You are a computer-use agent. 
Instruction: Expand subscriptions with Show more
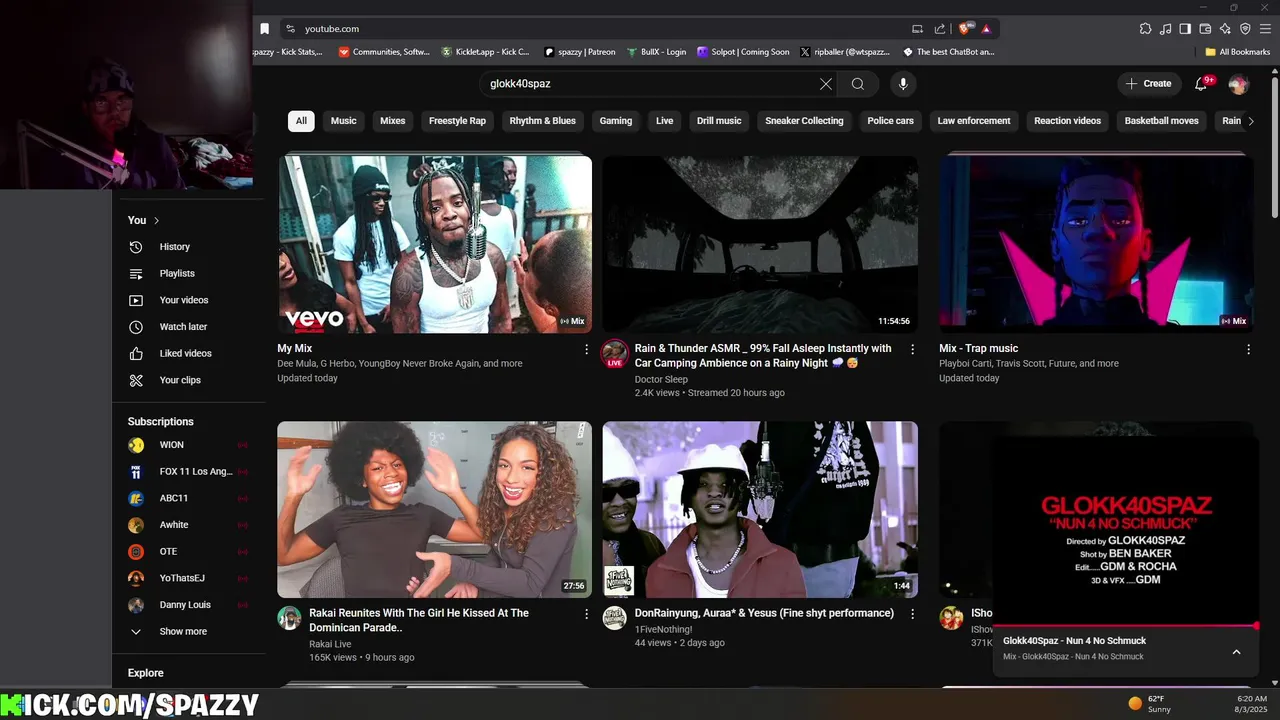[x=183, y=632]
